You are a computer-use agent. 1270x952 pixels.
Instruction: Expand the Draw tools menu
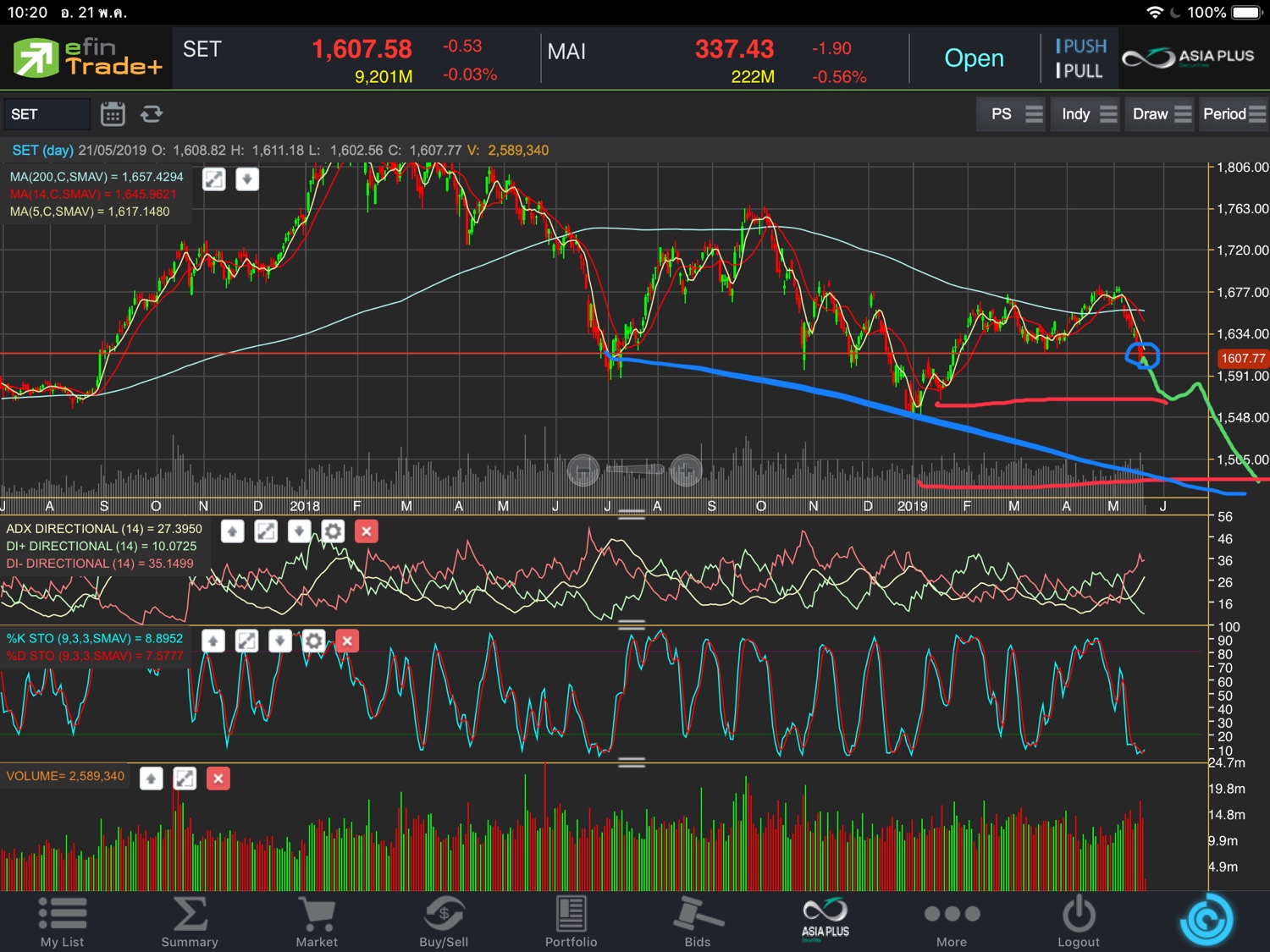click(1161, 114)
